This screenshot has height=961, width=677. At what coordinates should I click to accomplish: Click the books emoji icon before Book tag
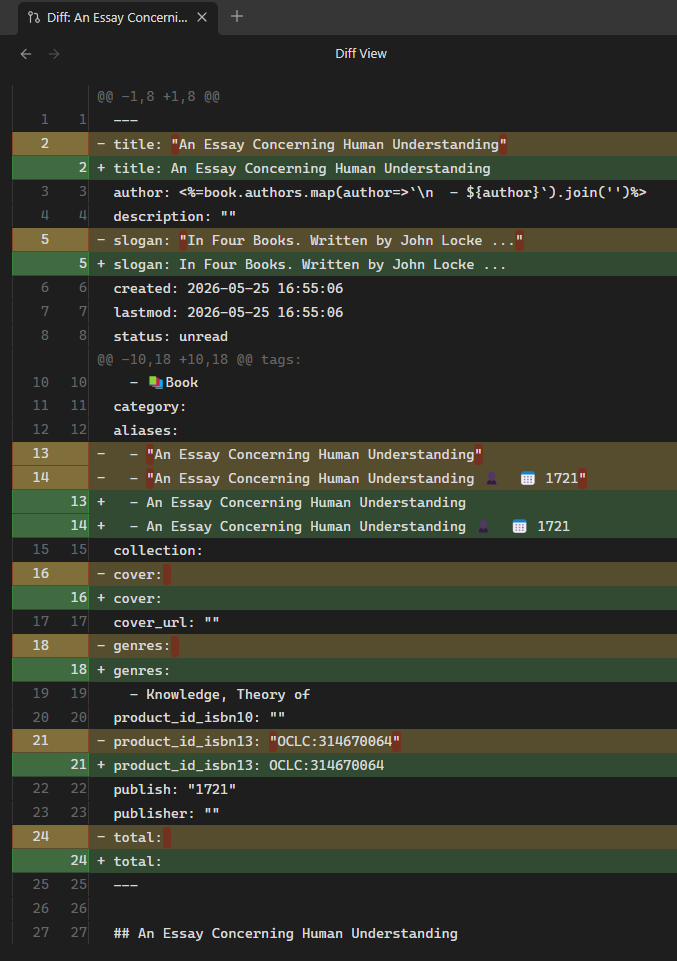click(x=156, y=382)
